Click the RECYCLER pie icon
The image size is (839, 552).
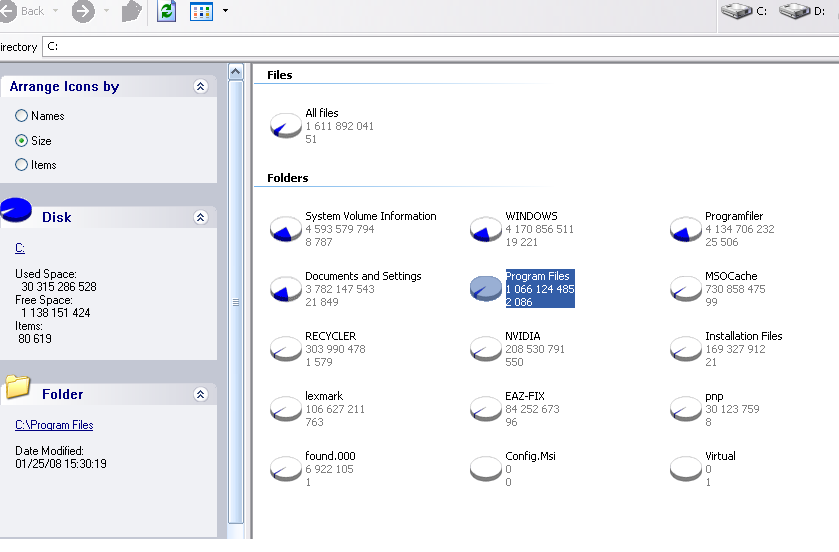pos(285,349)
